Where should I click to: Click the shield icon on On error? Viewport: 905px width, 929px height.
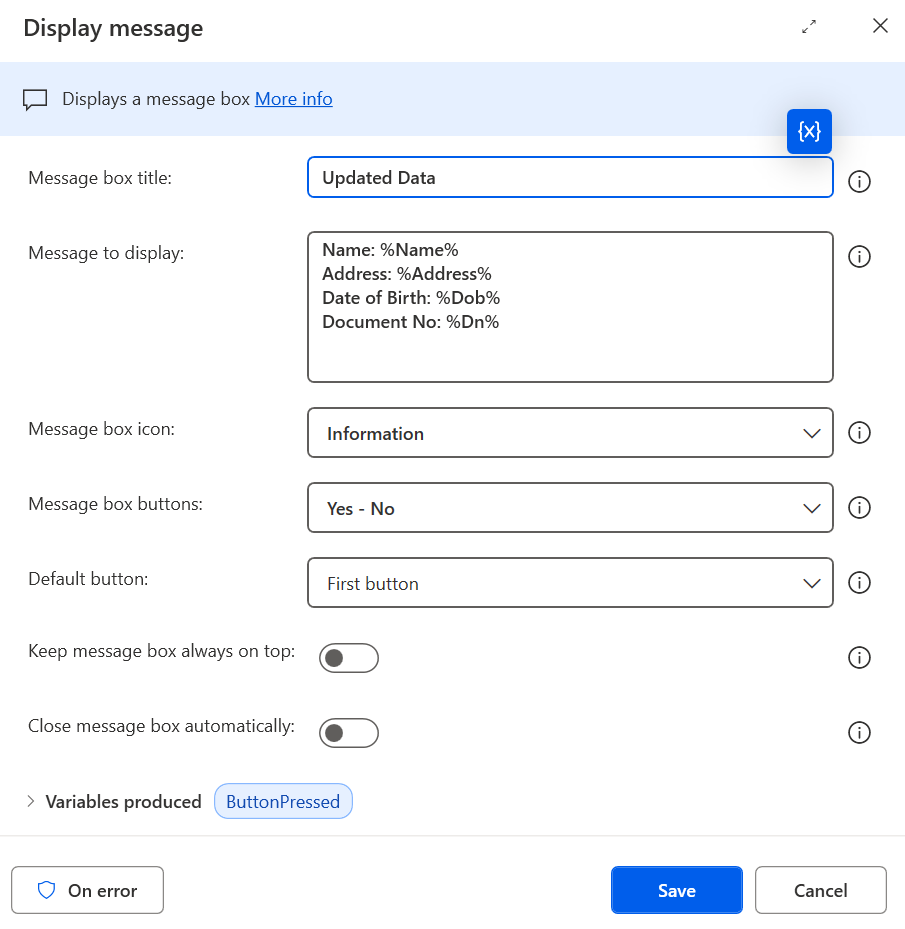[46, 890]
